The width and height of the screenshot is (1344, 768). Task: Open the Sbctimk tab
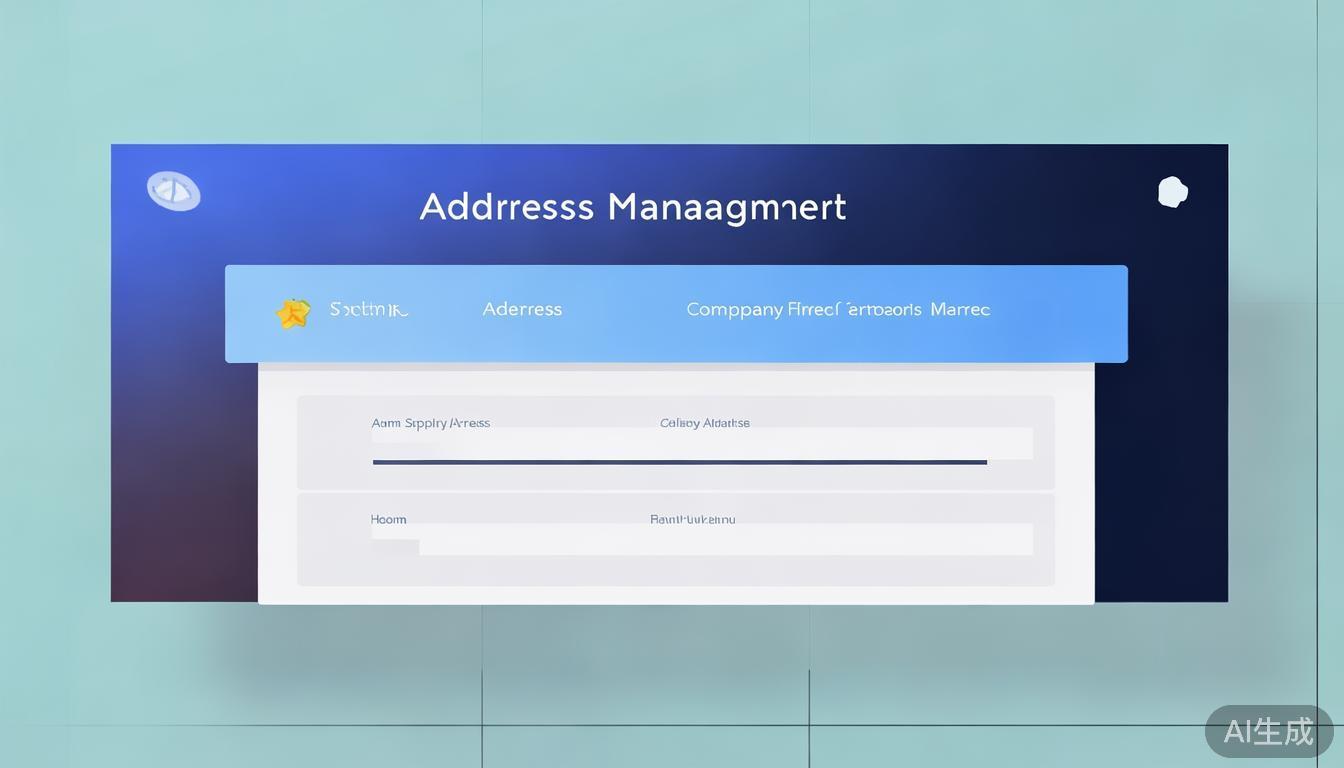point(369,310)
